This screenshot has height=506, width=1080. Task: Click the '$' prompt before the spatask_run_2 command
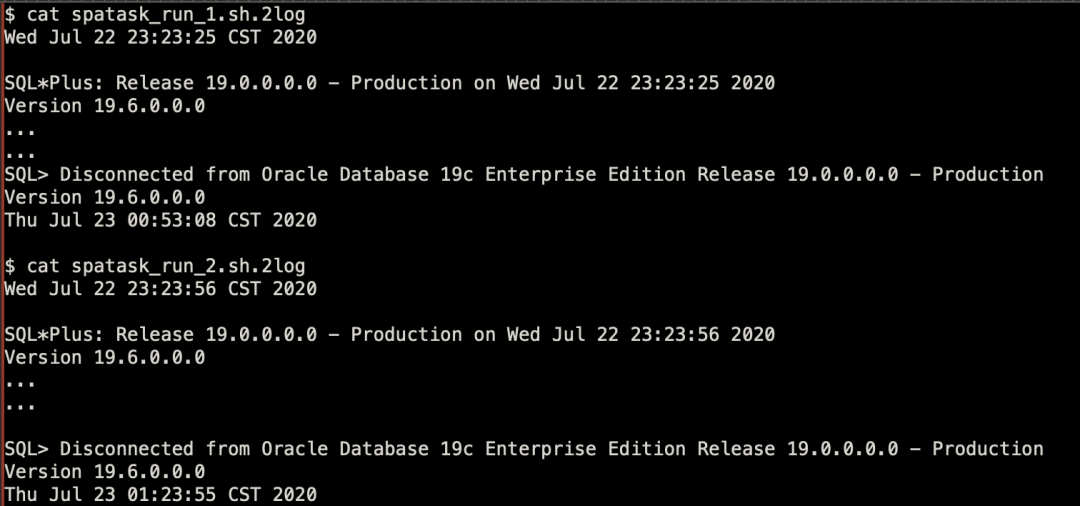click(10, 266)
